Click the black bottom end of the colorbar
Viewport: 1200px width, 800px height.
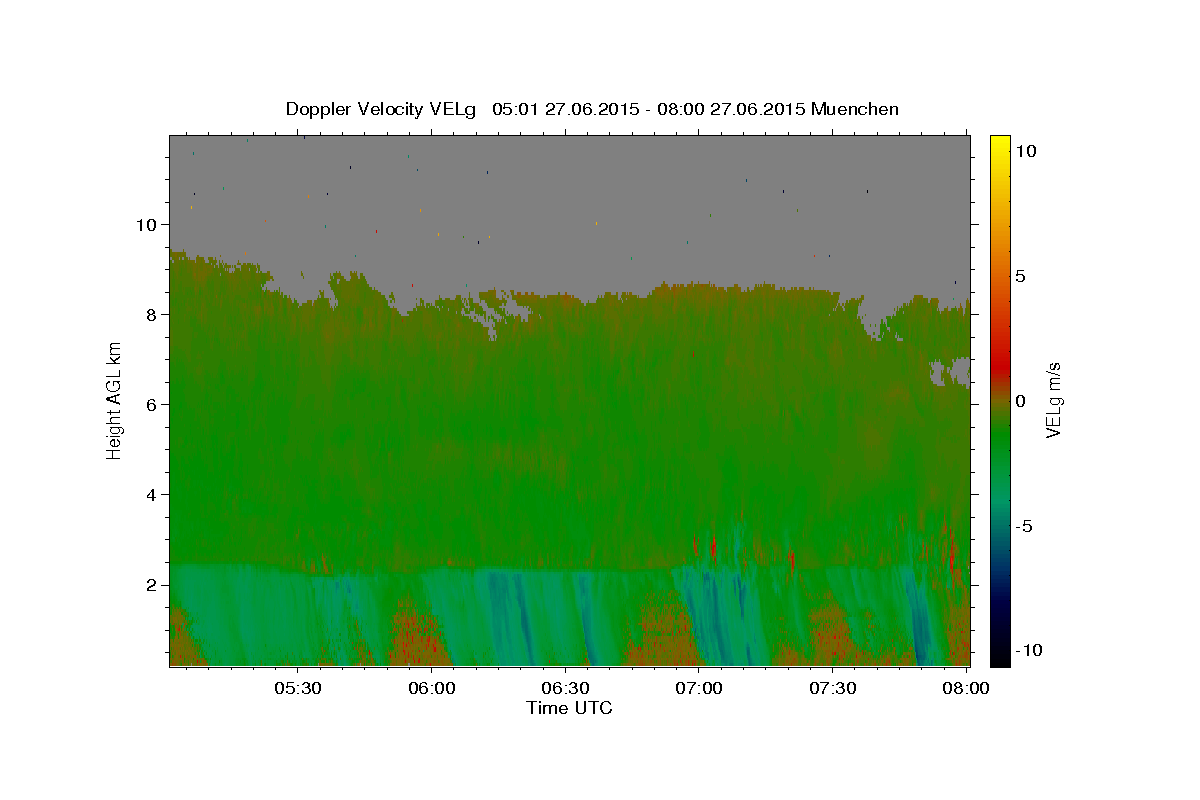(x=1000, y=656)
